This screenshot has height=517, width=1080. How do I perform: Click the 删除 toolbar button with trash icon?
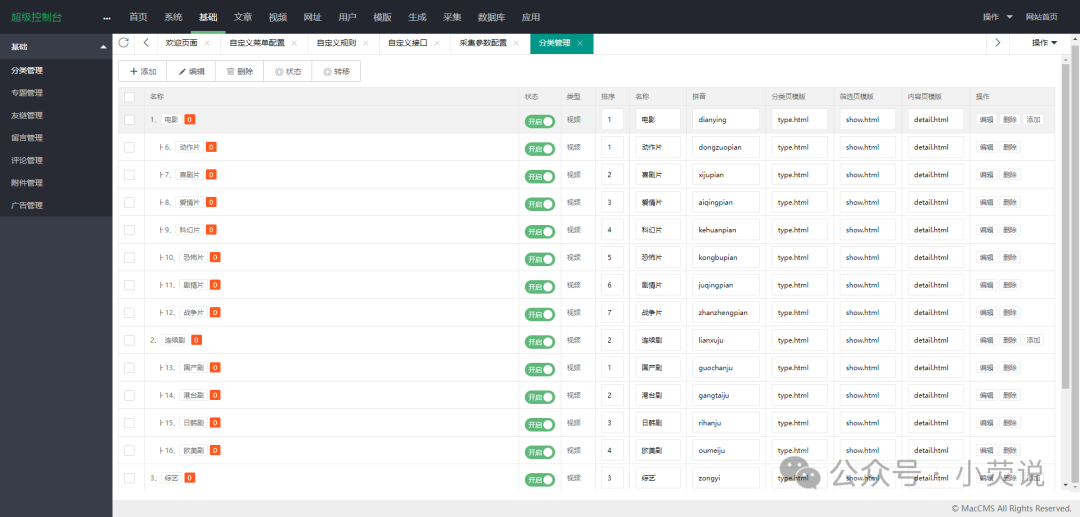tap(240, 72)
